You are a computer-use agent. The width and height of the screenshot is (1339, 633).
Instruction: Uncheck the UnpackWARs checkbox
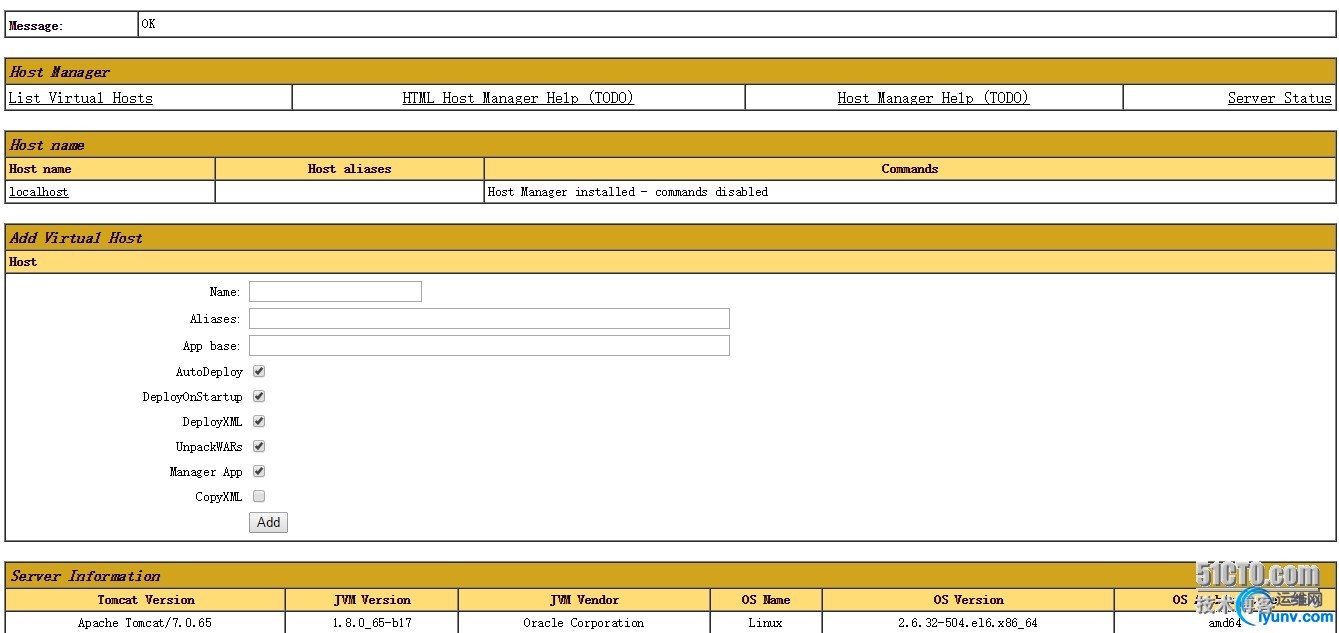coord(259,446)
